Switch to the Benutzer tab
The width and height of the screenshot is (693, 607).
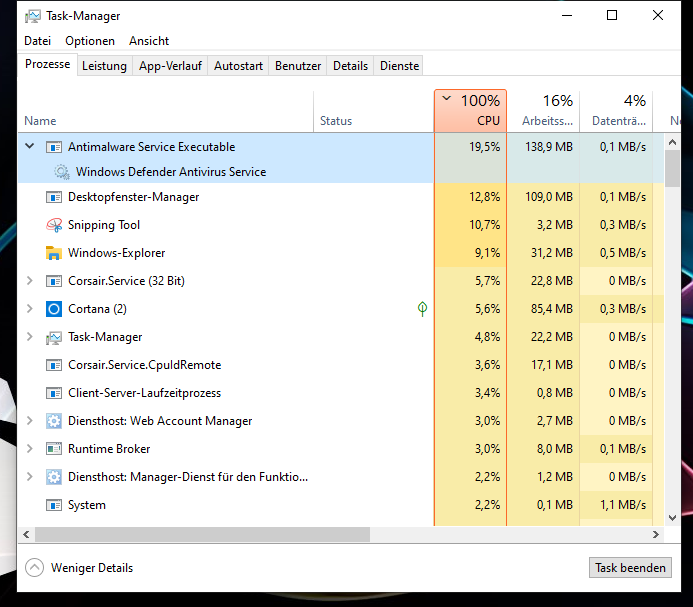click(298, 66)
